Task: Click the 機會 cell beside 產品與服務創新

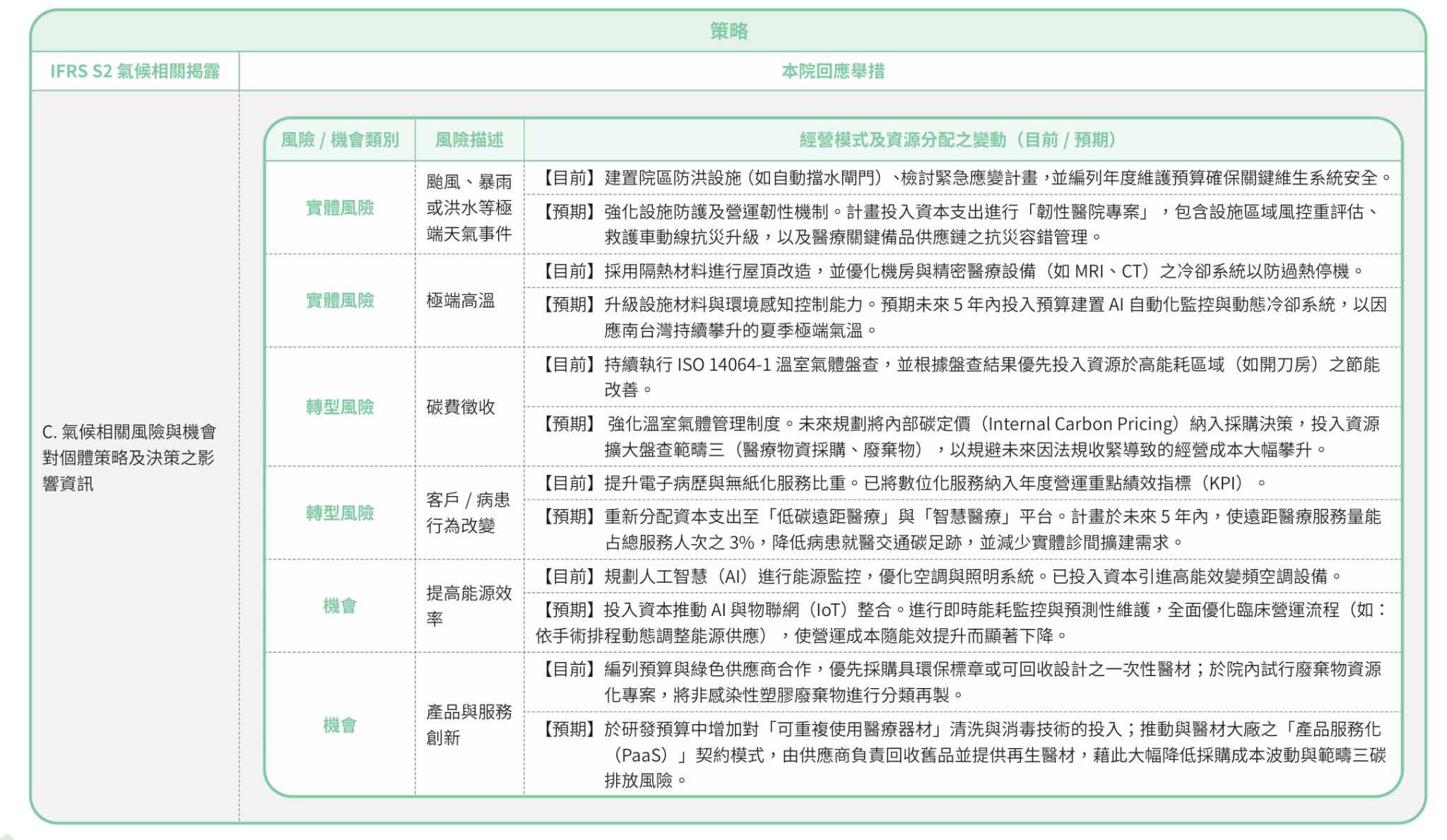Action: [x=340, y=725]
